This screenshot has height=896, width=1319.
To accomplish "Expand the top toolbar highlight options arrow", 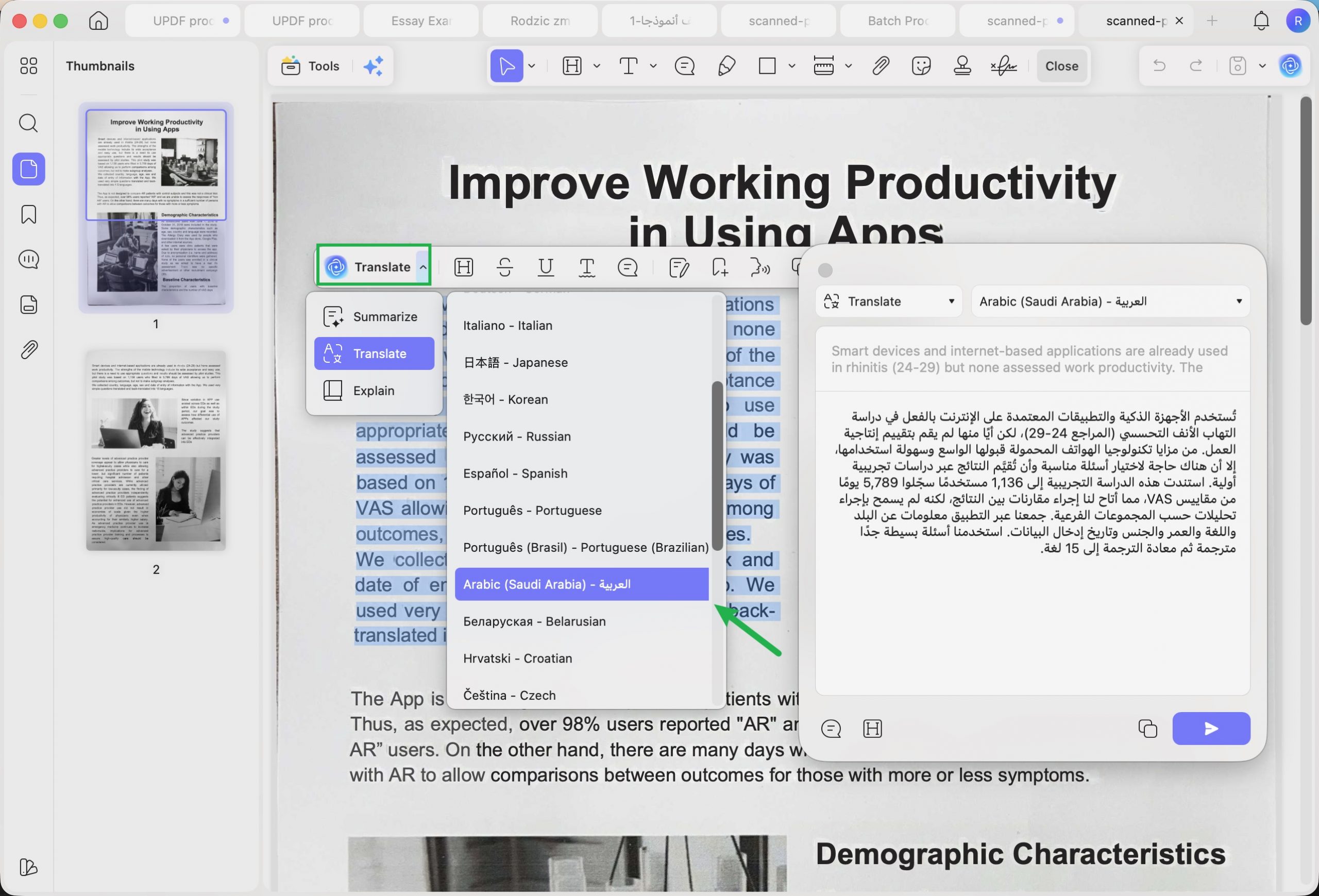I will point(597,66).
